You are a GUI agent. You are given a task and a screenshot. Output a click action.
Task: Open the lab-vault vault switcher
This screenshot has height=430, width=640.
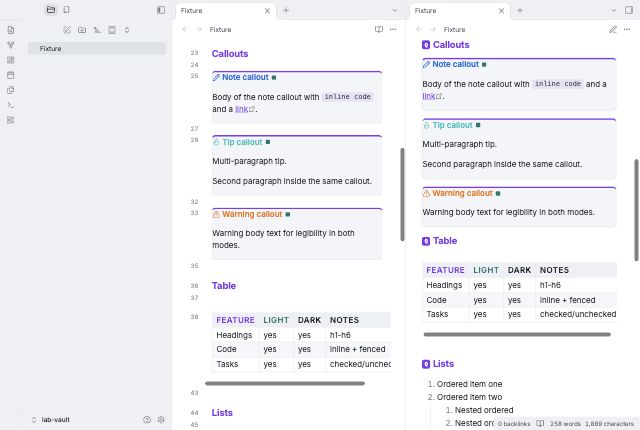click(51, 419)
